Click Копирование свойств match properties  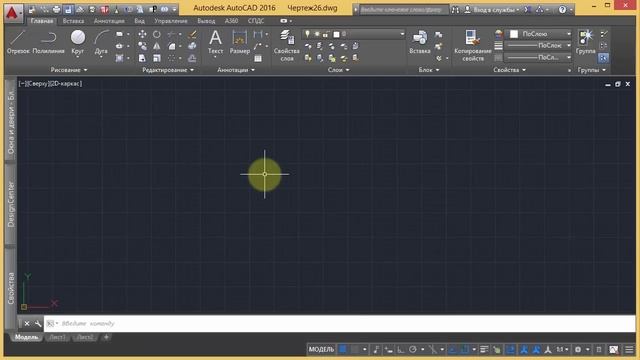[x=473, y=45]
